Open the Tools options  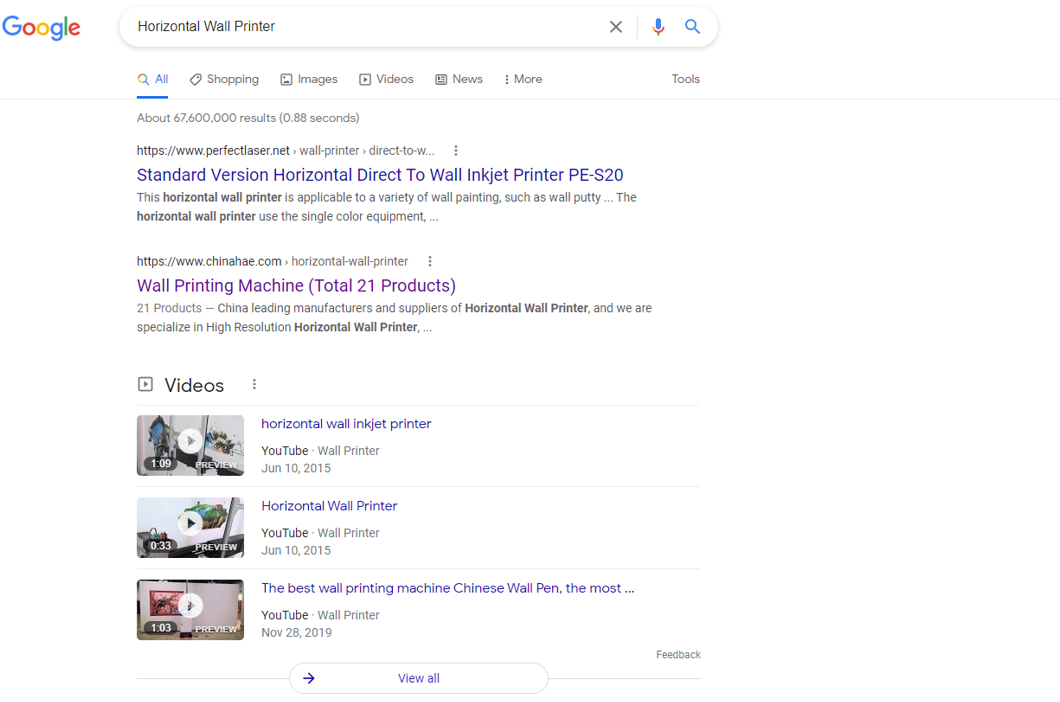[x=685, y=79]
